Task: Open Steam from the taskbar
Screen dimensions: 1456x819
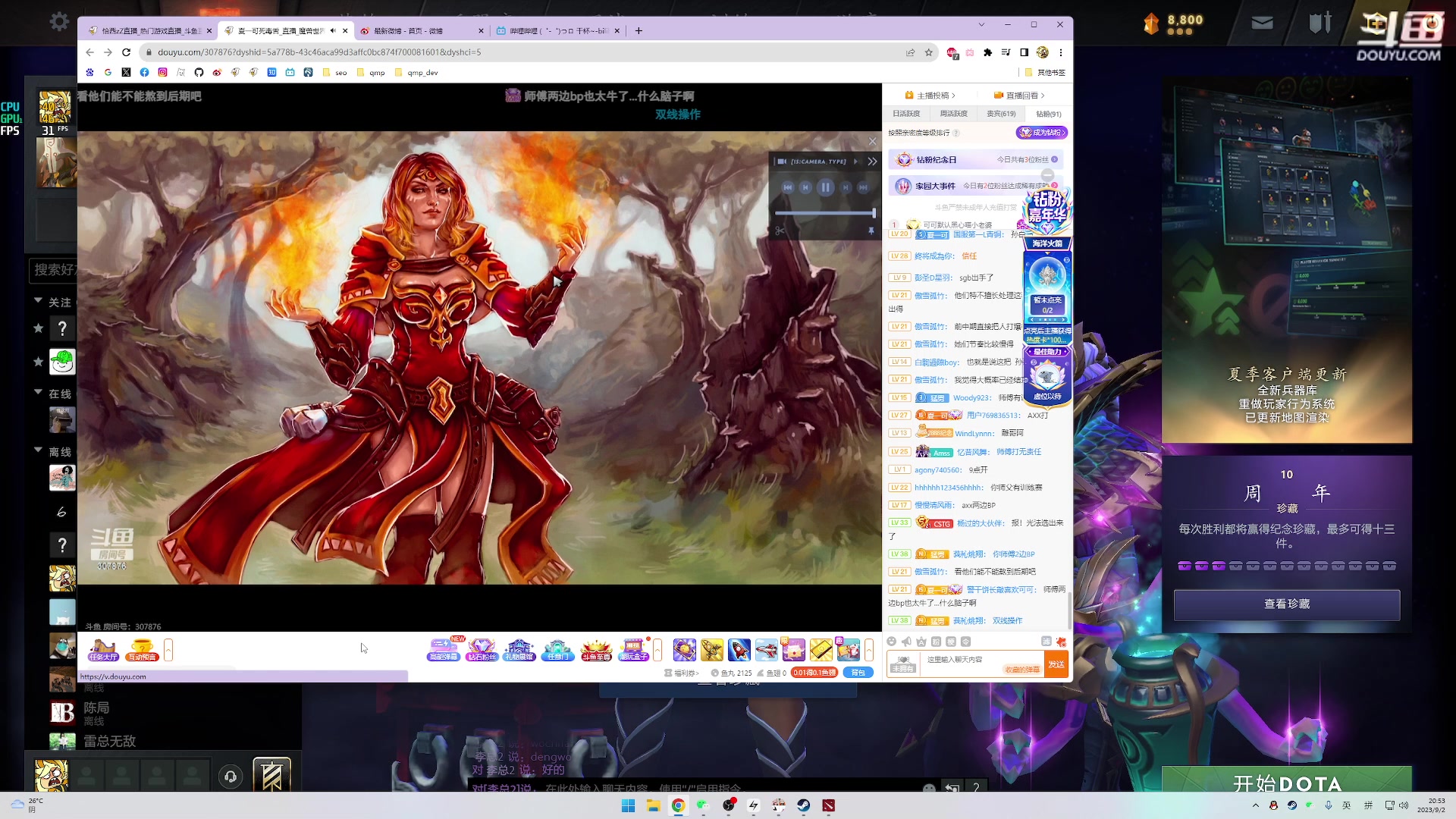Action: pyautogui.click(x=804, y=805)
